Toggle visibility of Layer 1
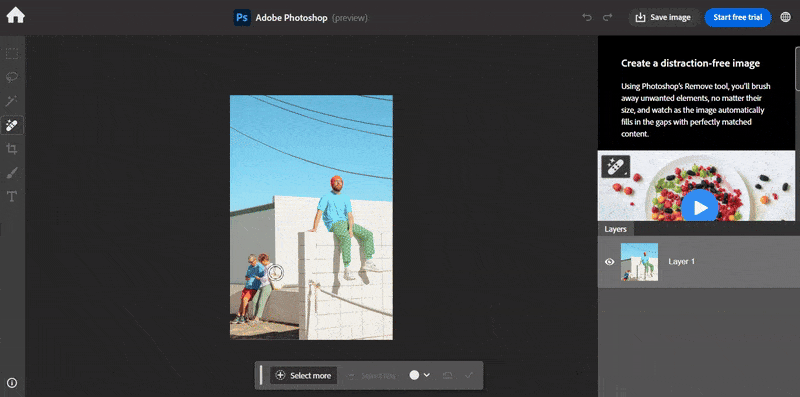Image resolution: width=800 pixels, height=397 pixels. pos(609,262)
